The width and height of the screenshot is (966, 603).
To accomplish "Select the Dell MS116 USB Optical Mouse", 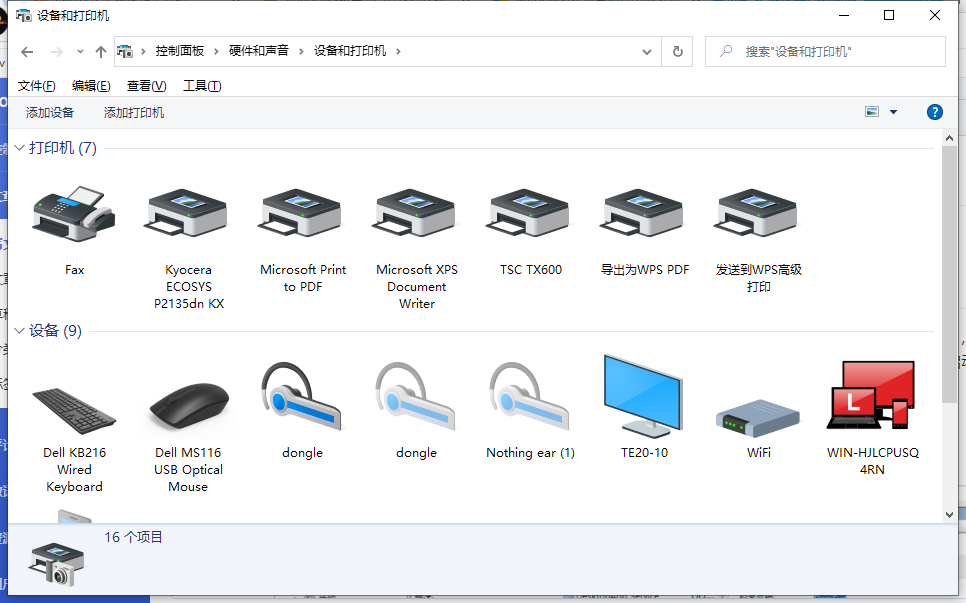I will pos(189,408).
